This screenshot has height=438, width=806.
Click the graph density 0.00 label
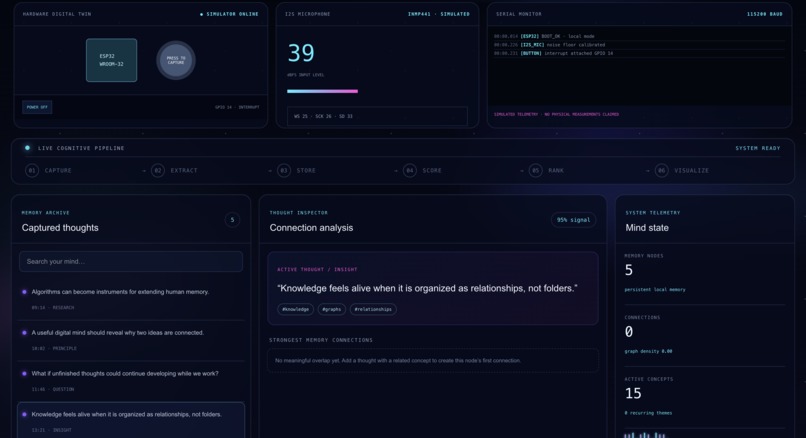pos(648,351)
